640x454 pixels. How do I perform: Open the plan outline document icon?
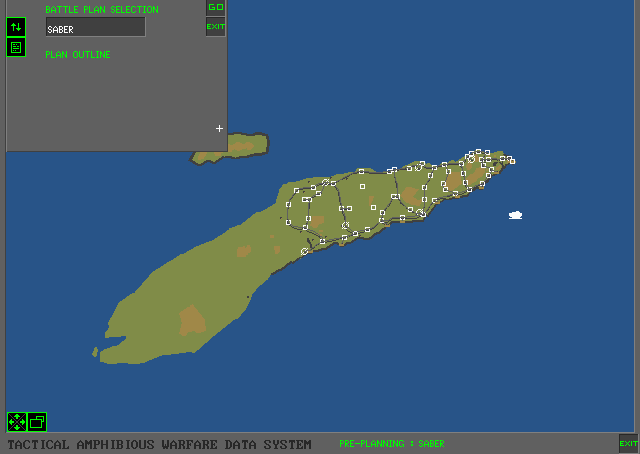[16, 47]
